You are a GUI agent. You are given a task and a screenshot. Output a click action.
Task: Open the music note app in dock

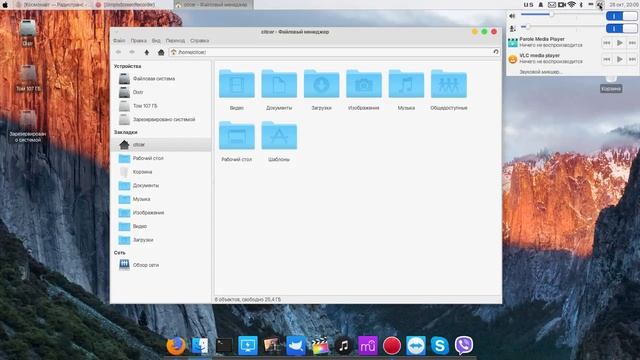(x=344, y=346)
